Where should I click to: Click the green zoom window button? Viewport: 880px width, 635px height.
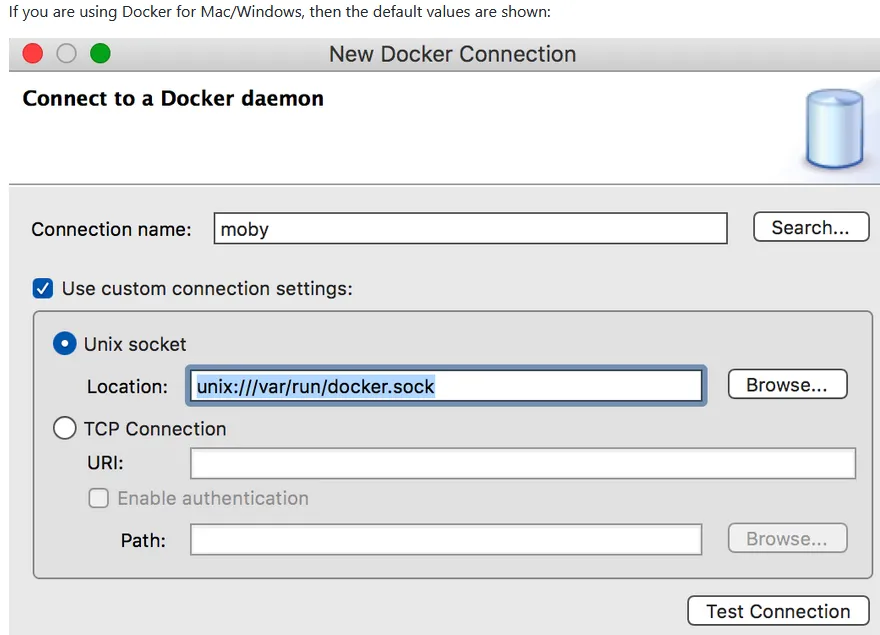[100, 54]
